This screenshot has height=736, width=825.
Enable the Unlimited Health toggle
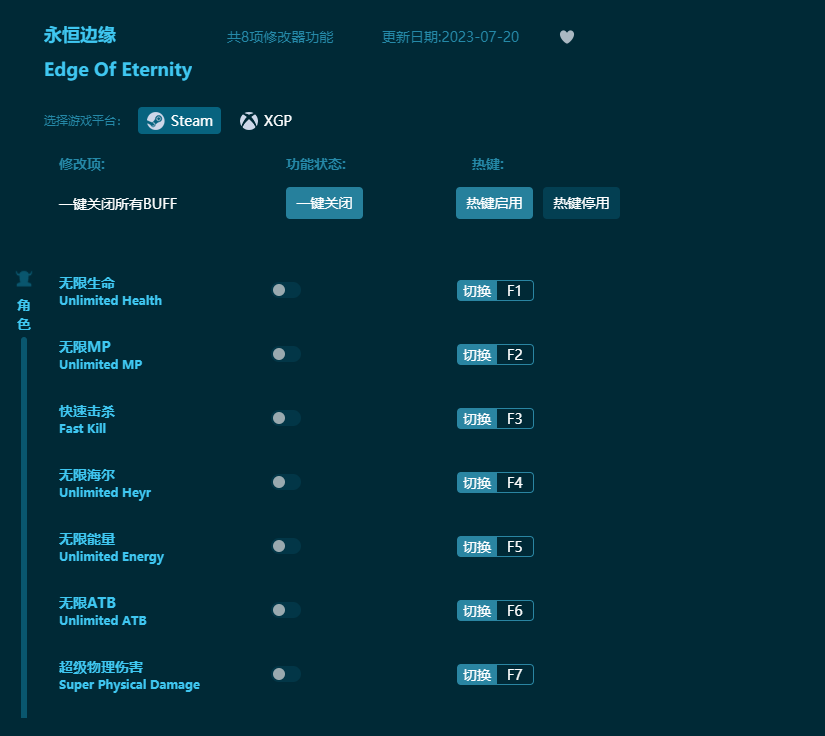click(286, 290)
